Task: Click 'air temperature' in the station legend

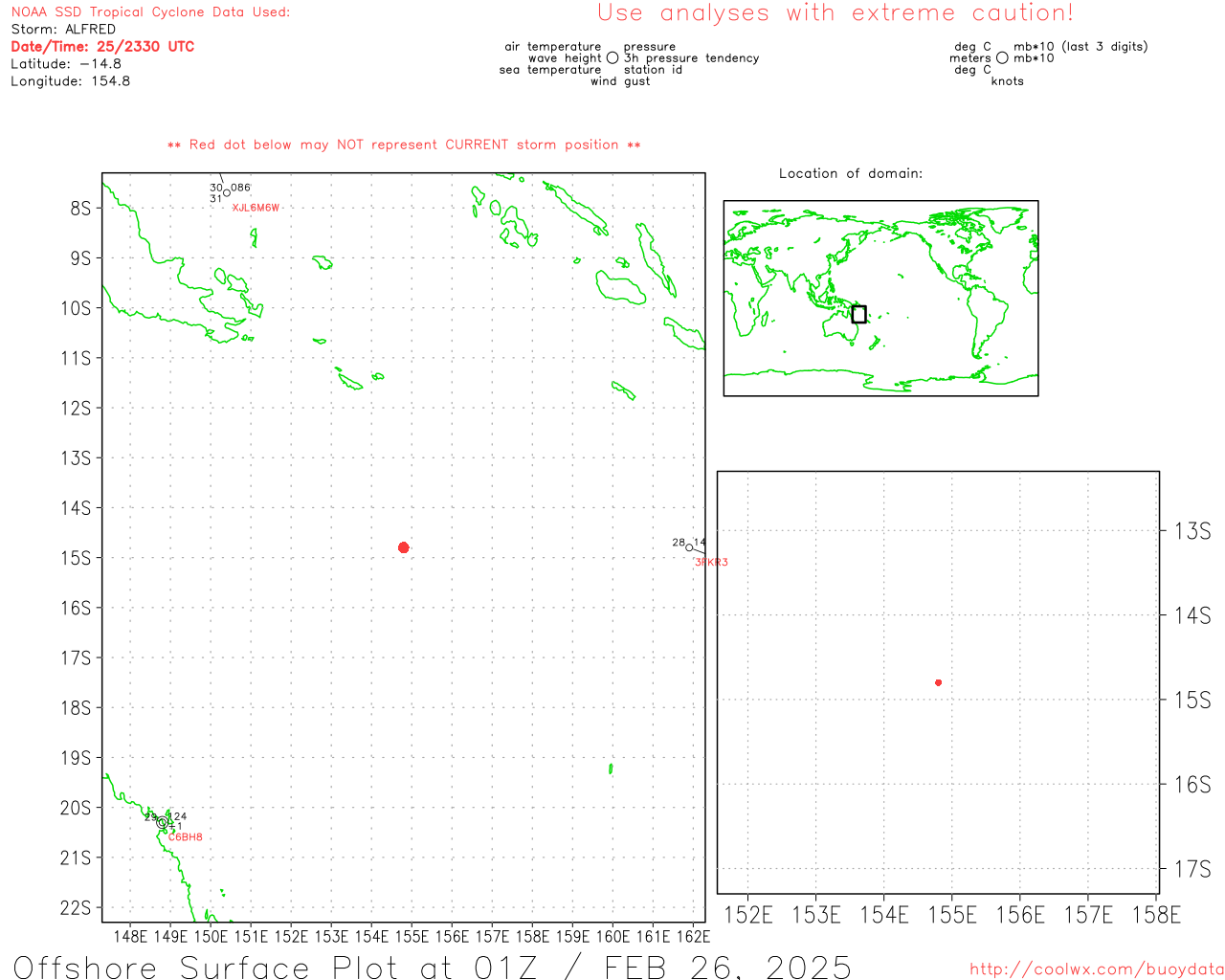Action: click(553, 47)
